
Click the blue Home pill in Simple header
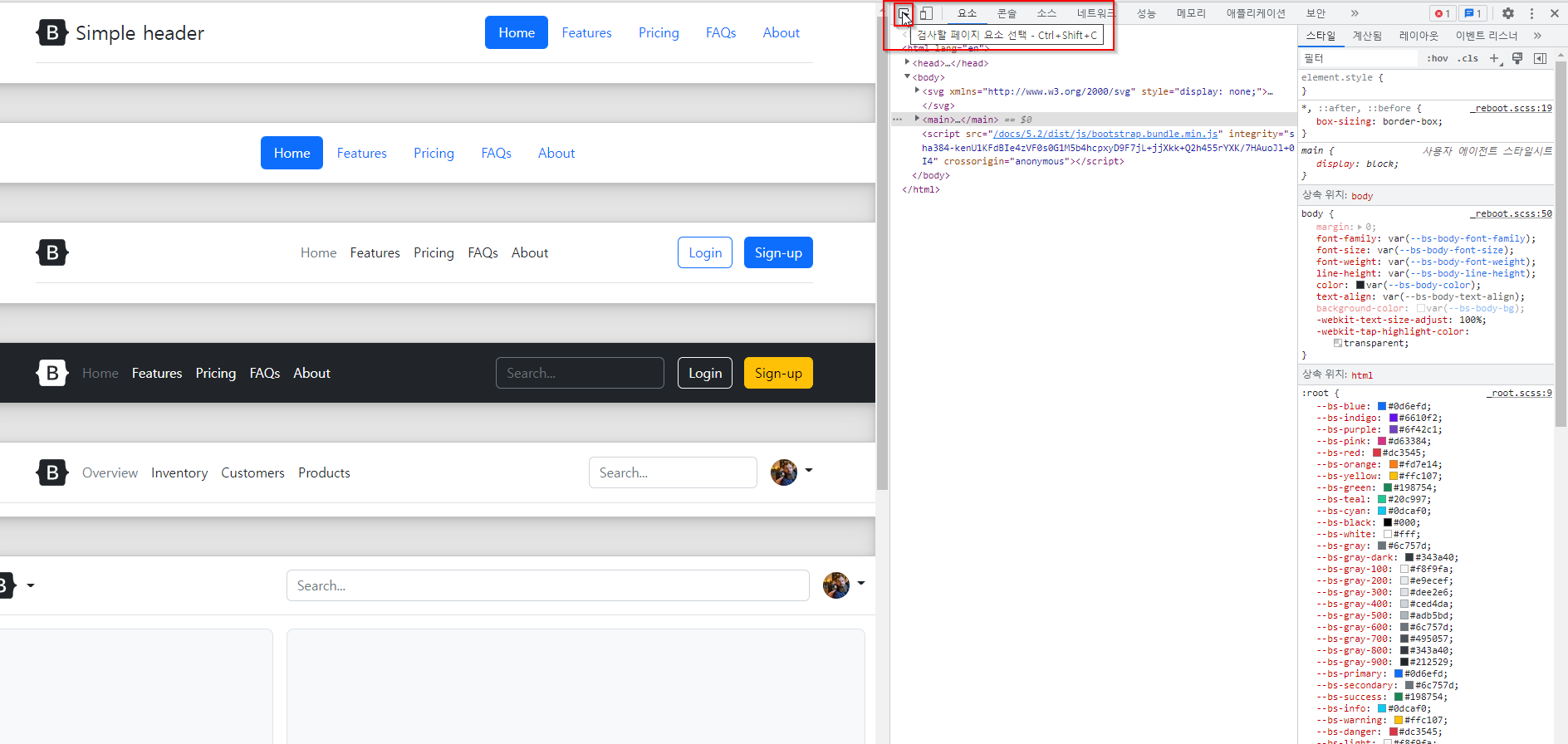[517, 32]
